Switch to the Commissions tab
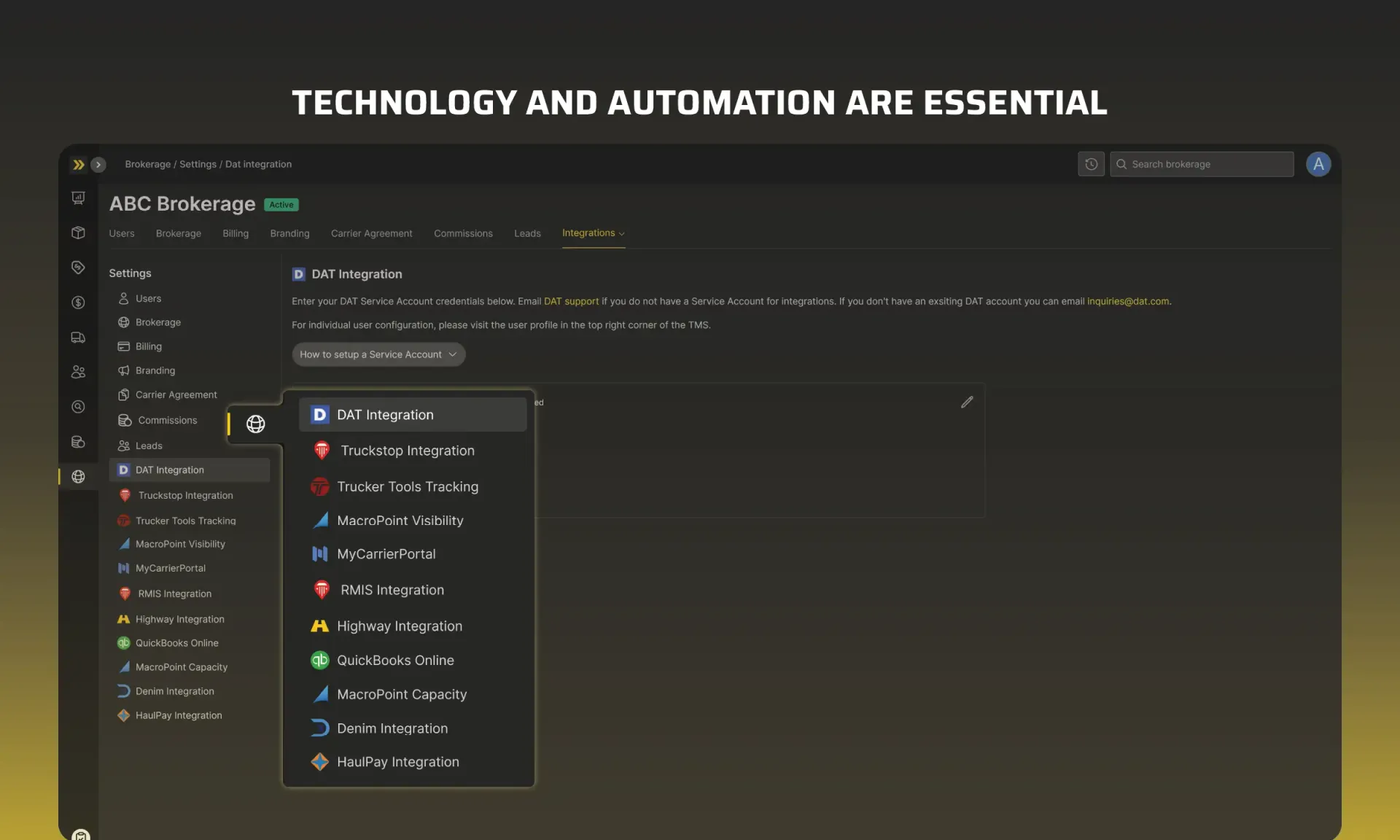 coord(463,233)
